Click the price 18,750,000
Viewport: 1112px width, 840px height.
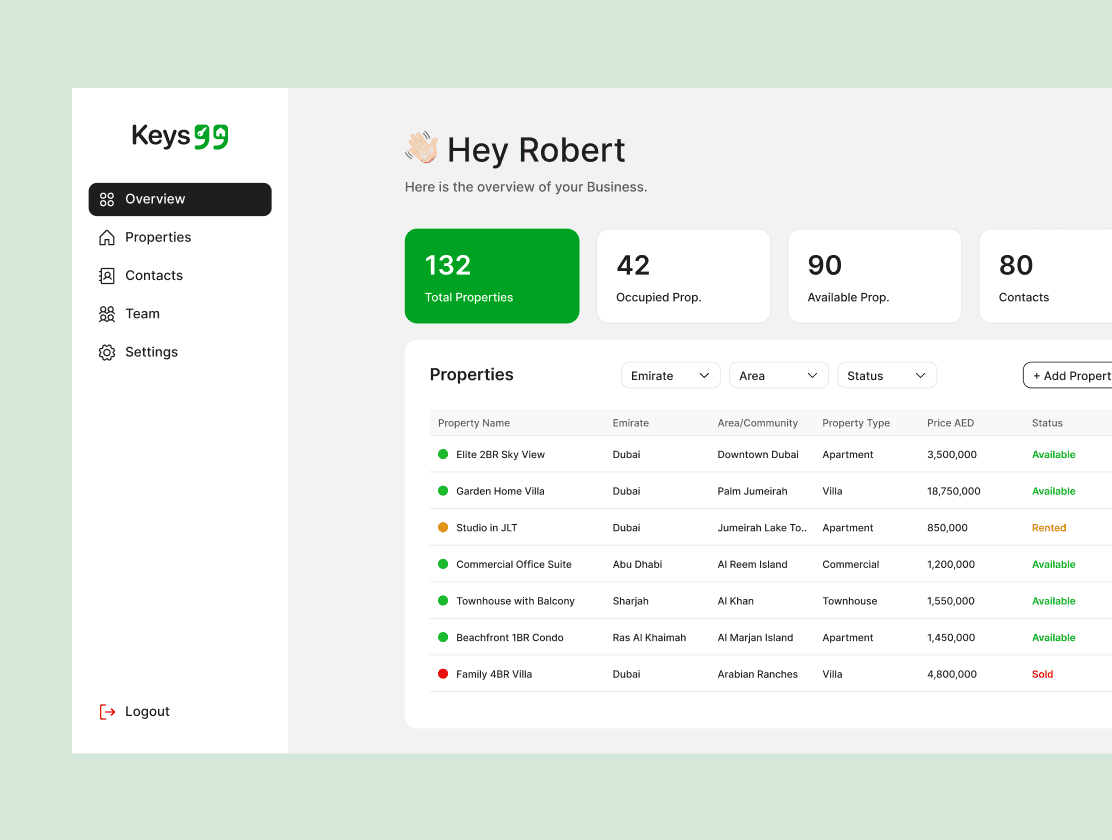[x=954, y=491]
